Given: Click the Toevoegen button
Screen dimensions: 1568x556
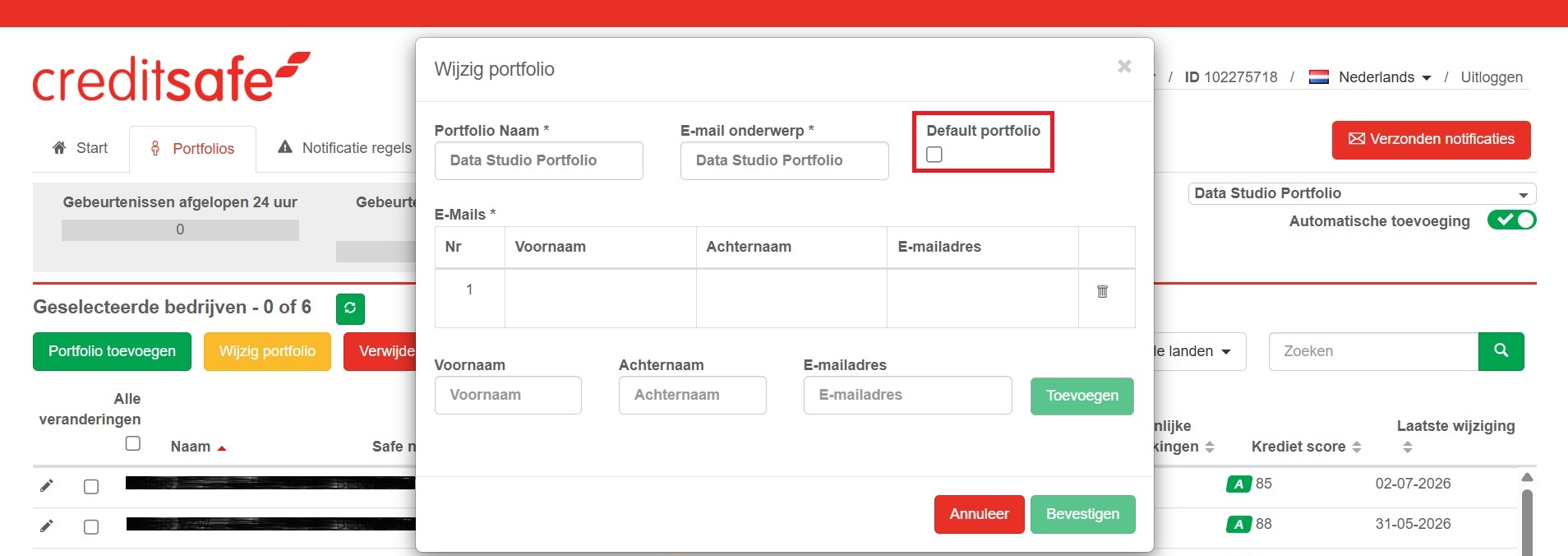Looking at the screenshot, I should [1082, 396].
